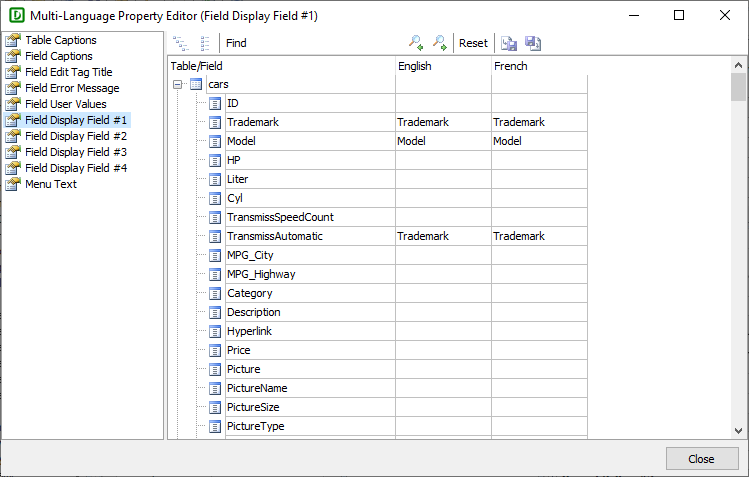The width and height of the screenshot is (749, 477).
Task: Click the Trademark field icon in tree
Action: 215,123
